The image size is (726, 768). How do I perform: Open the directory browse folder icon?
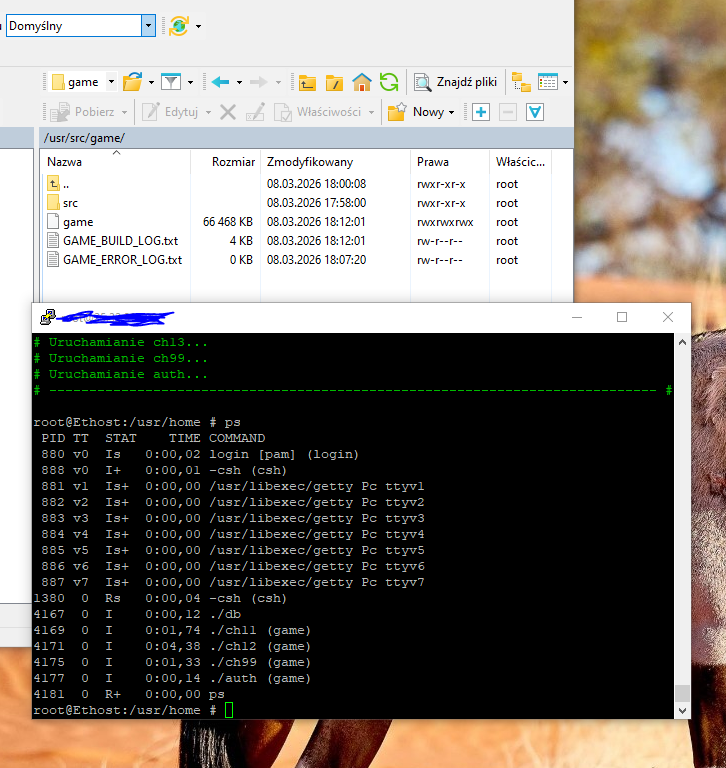[131, 82]
